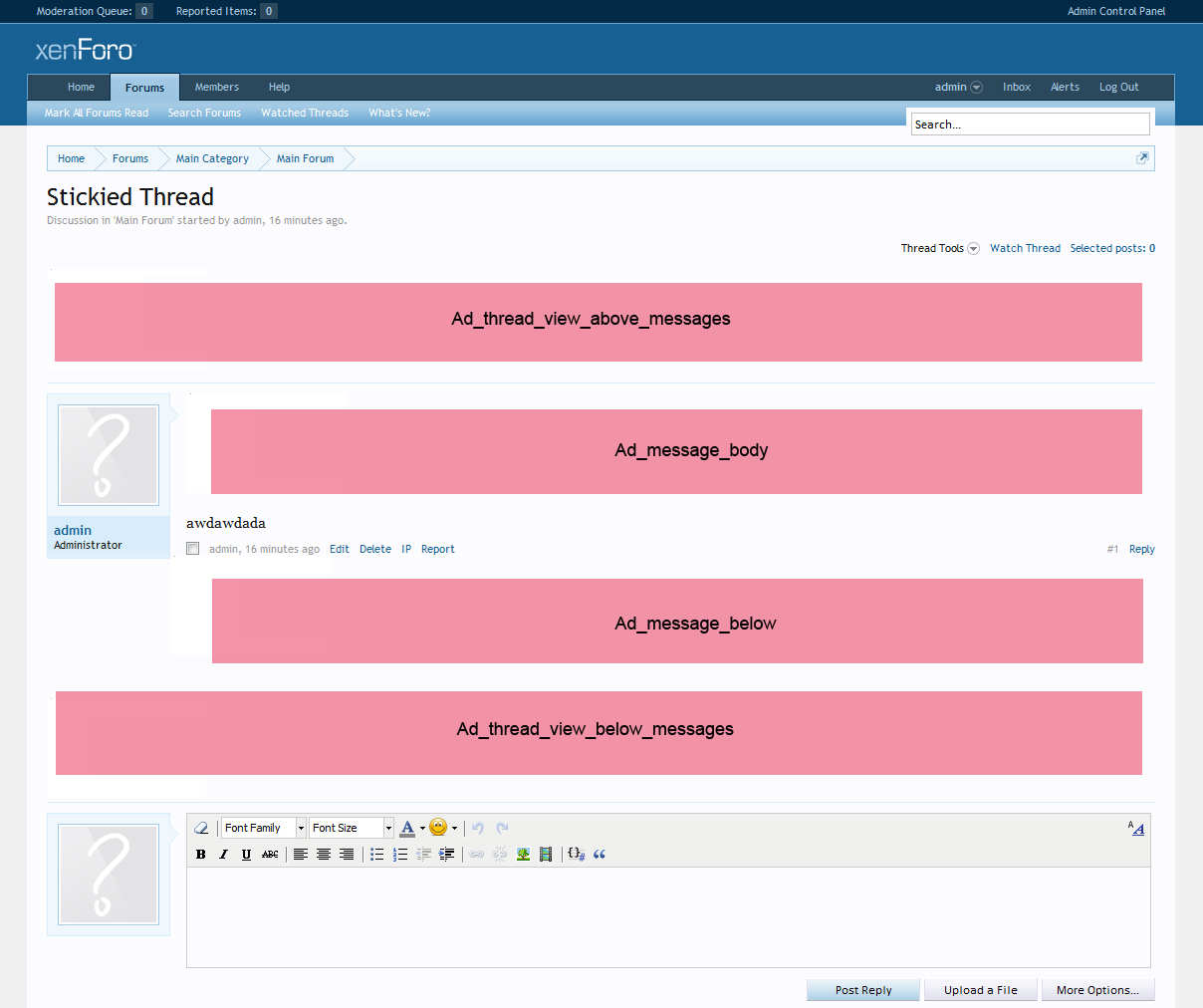The image size is (1203, 1008).
Task: Click the Code insert icon
Action: pyautogui.click(x=576, y=854)
